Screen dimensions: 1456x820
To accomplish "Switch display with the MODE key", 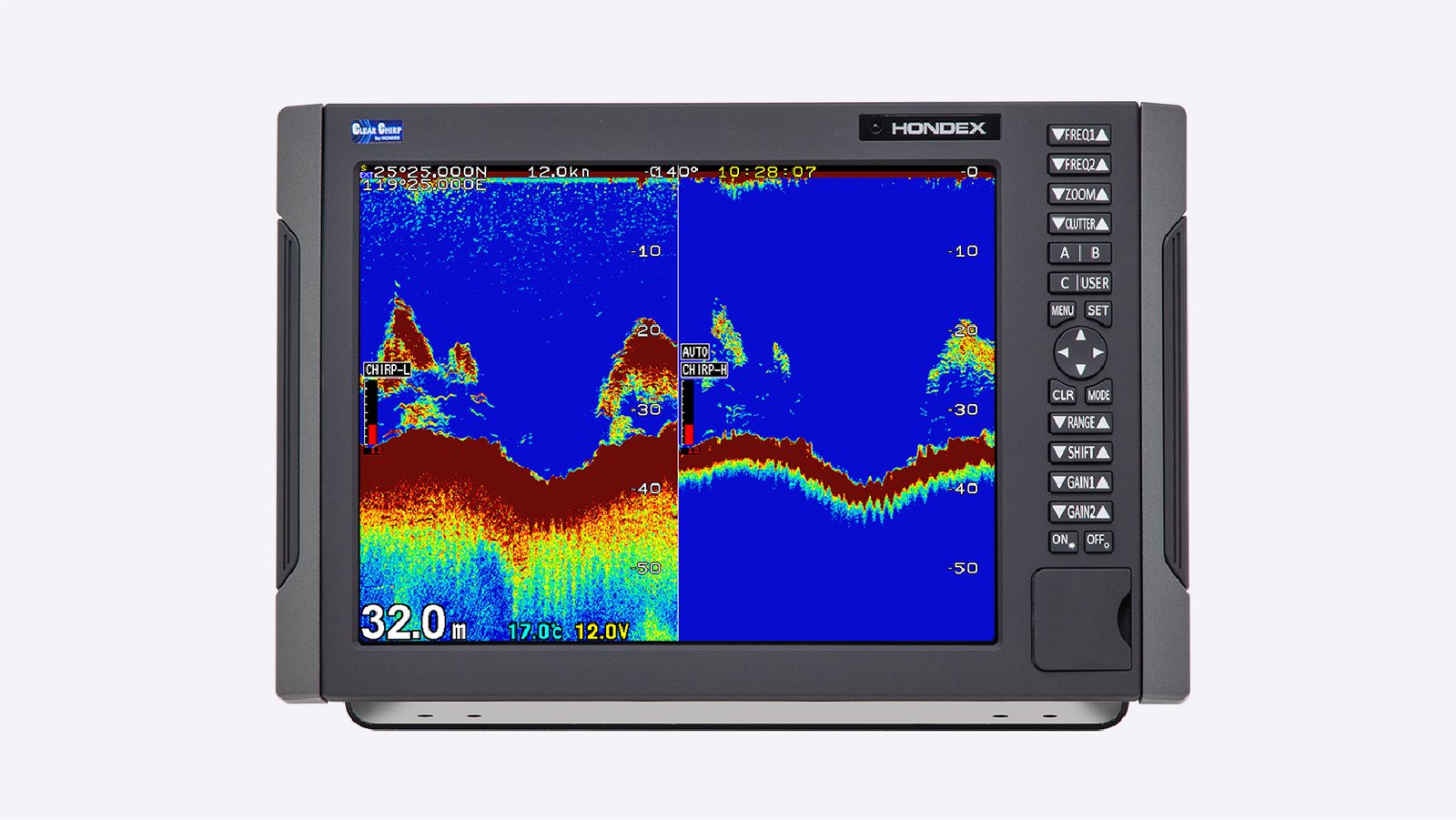I will (x=1098, y=395).
